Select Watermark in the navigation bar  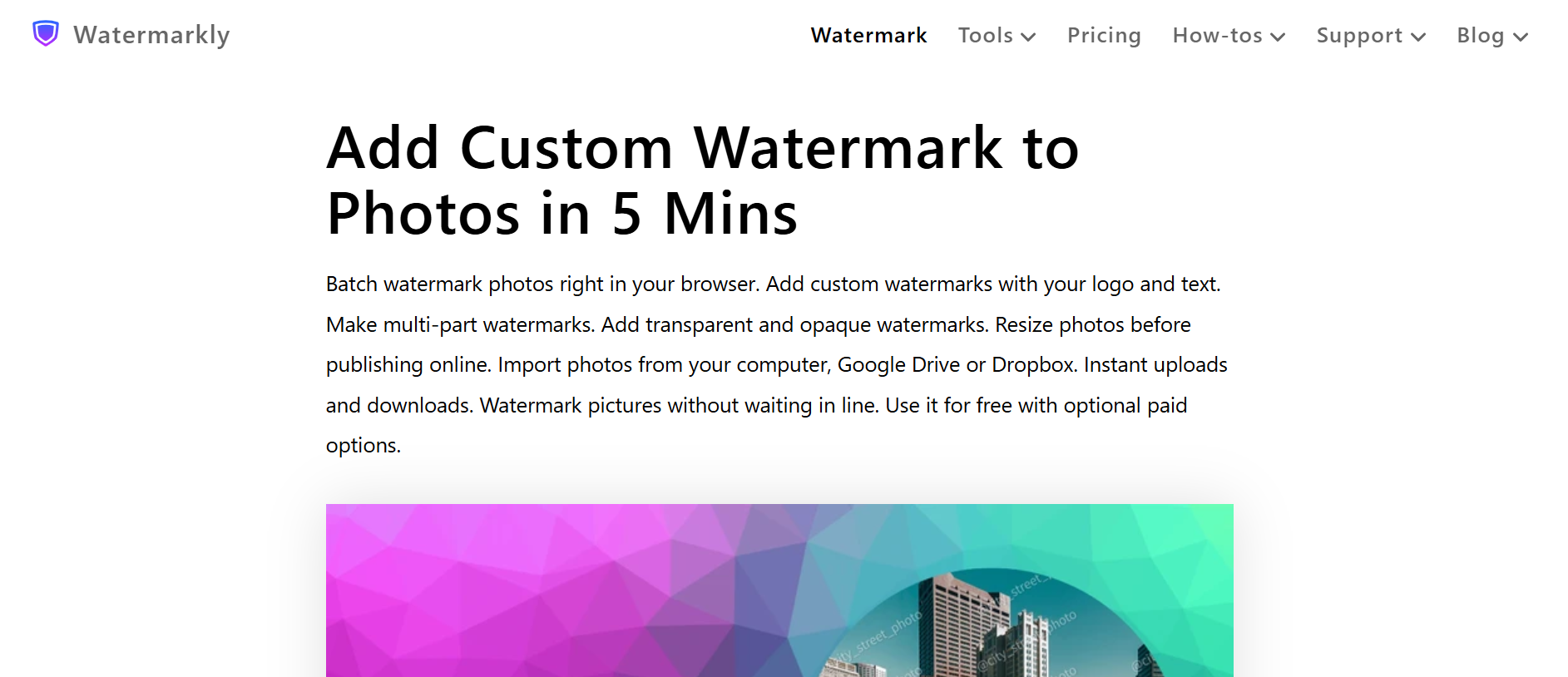coord(868,35)
